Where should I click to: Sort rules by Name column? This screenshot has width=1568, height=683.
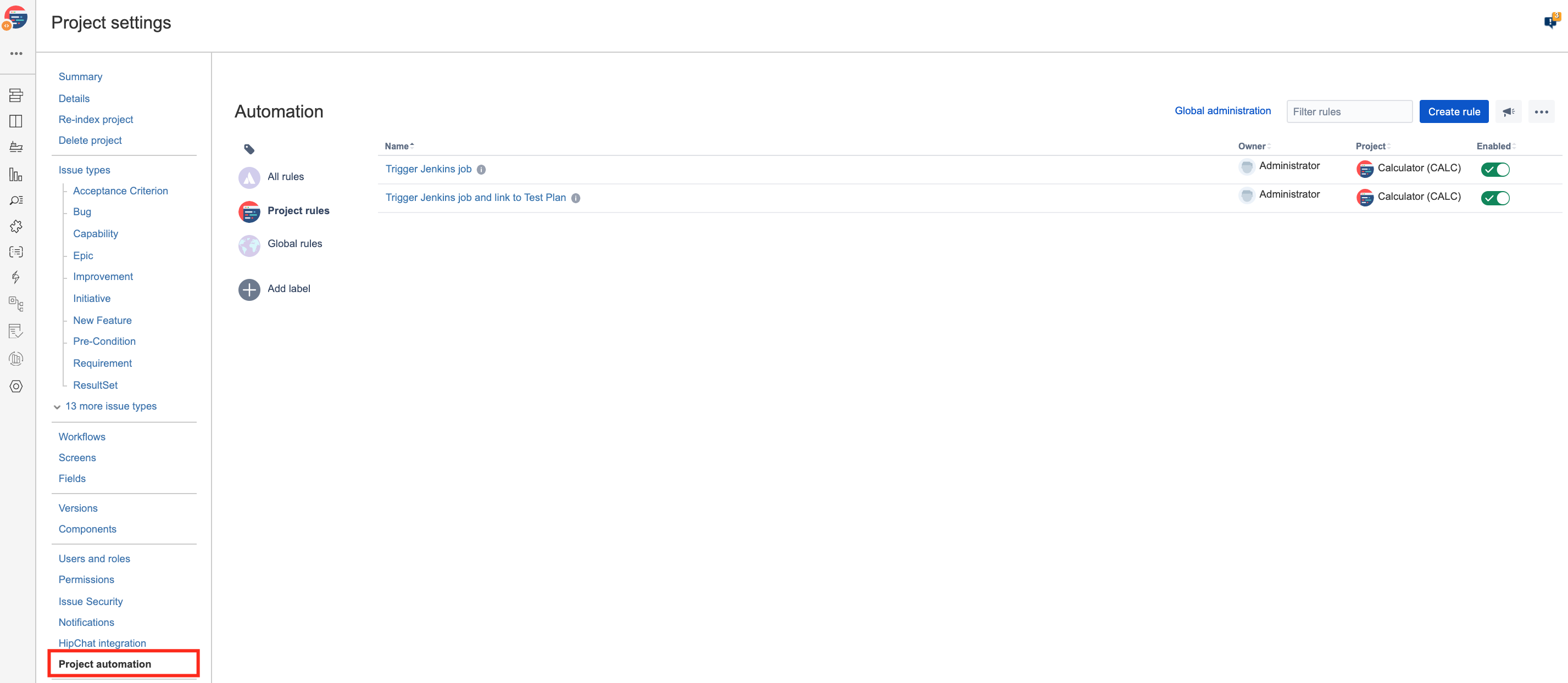399,146
